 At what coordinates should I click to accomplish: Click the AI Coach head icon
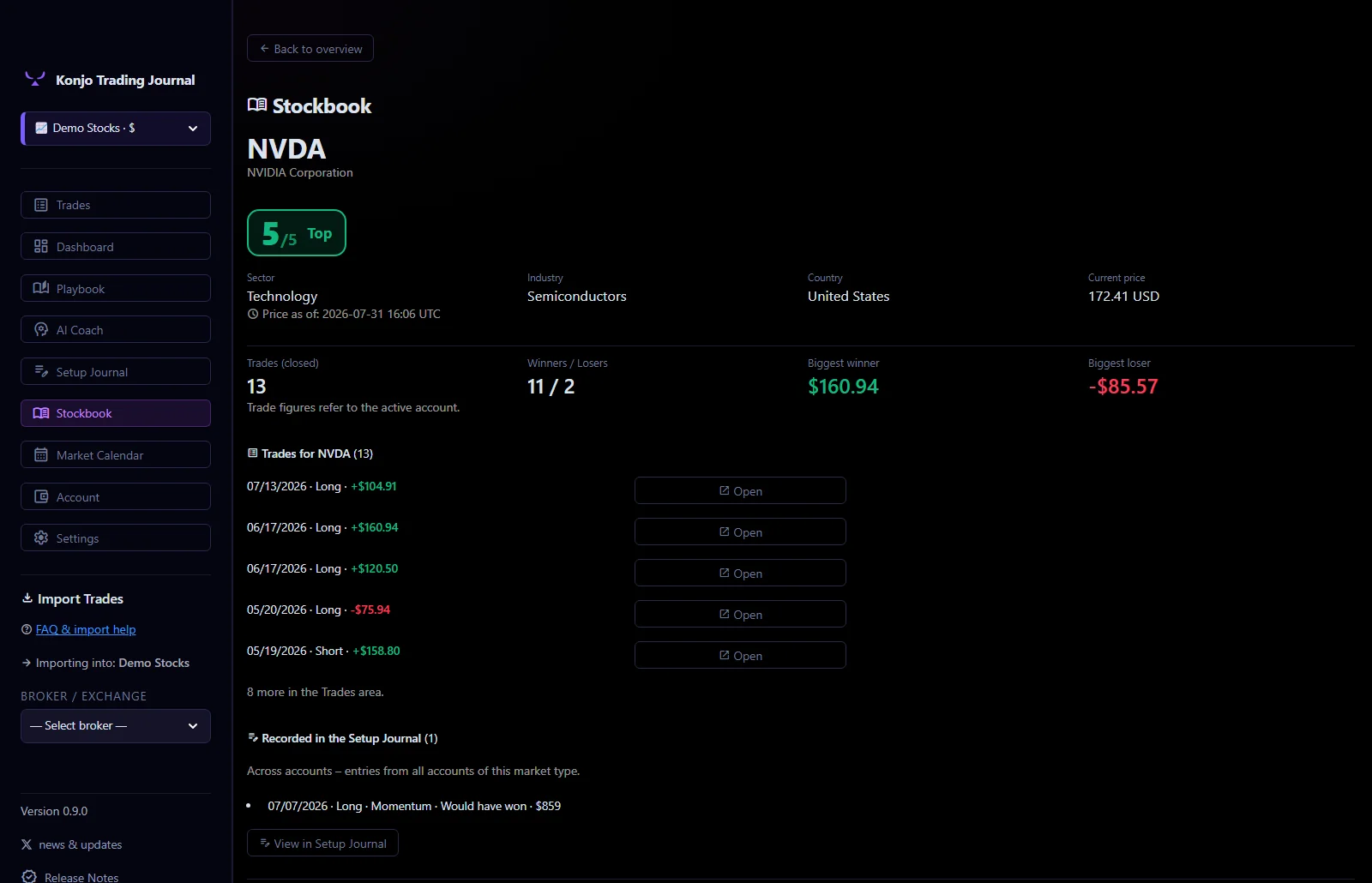[x=41, y=330]
